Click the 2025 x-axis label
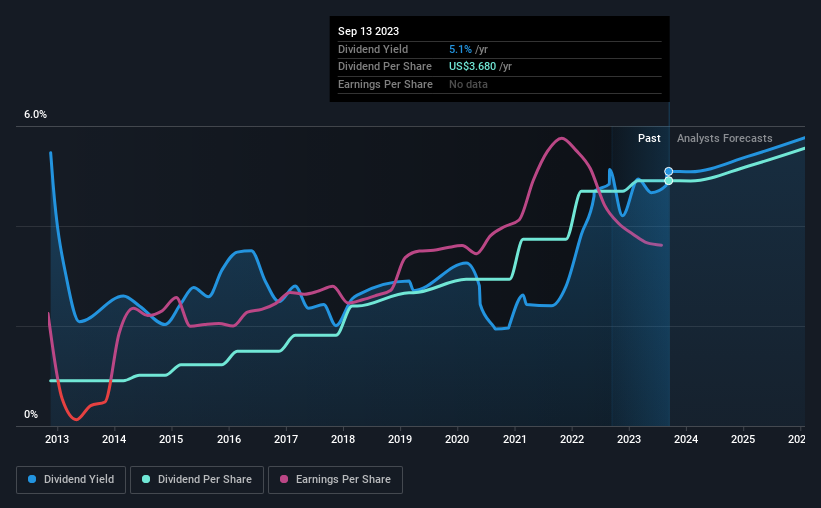 pos(743,439)
